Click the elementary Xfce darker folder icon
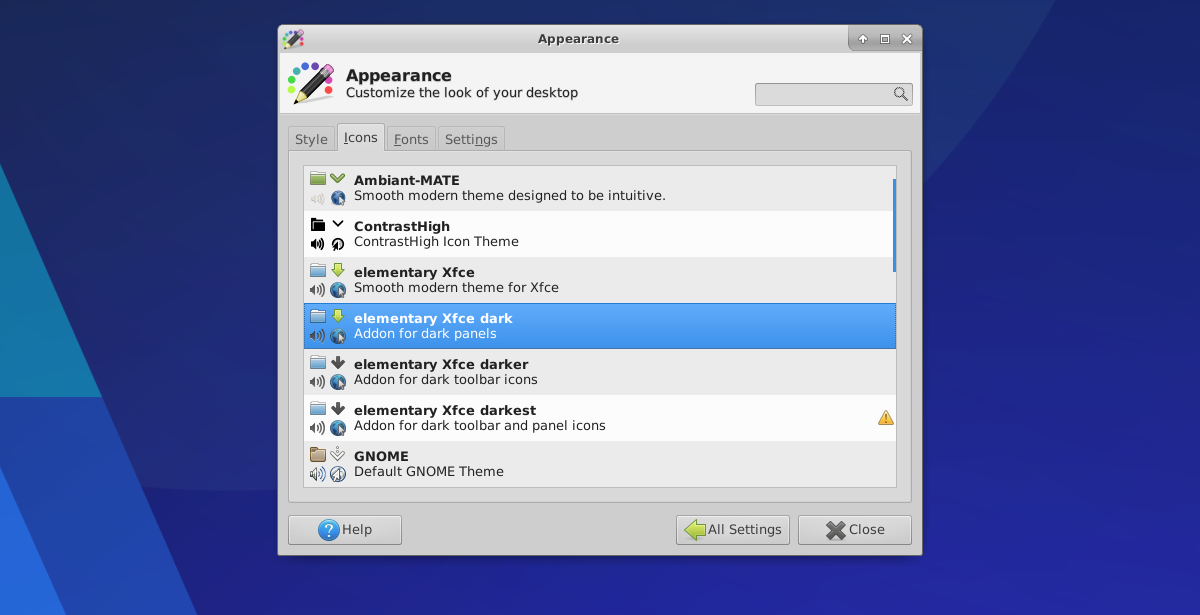The image size is (1200, 615). (x=318, y=363)
